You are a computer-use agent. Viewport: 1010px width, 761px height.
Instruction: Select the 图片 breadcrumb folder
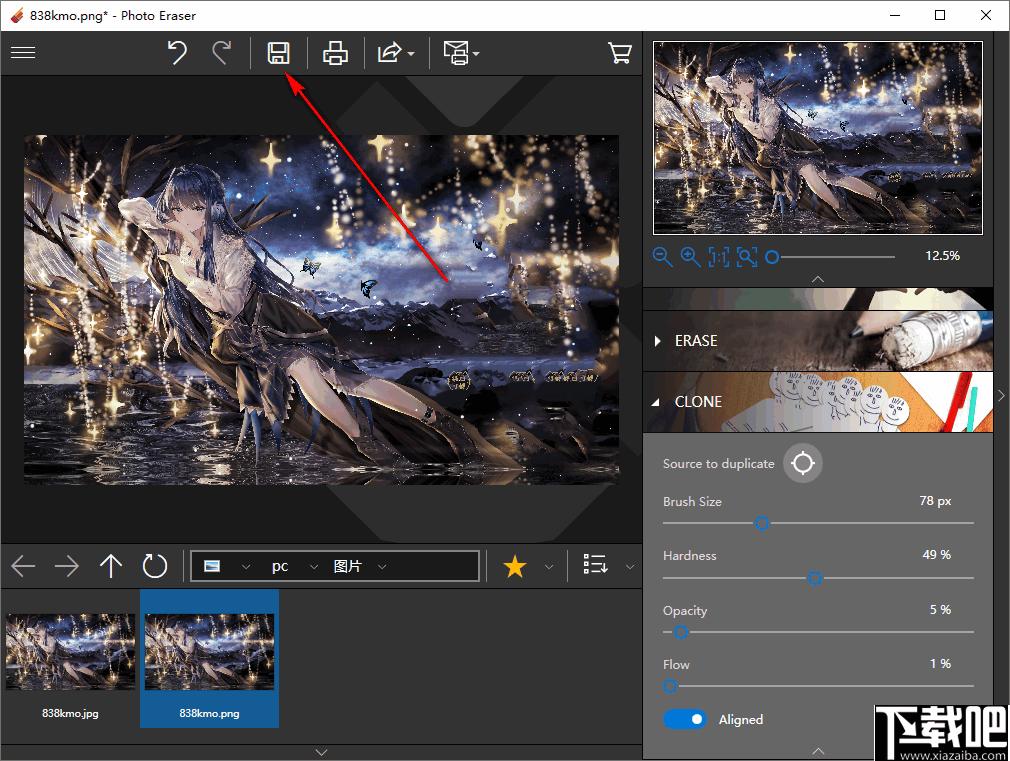(347, 566)
